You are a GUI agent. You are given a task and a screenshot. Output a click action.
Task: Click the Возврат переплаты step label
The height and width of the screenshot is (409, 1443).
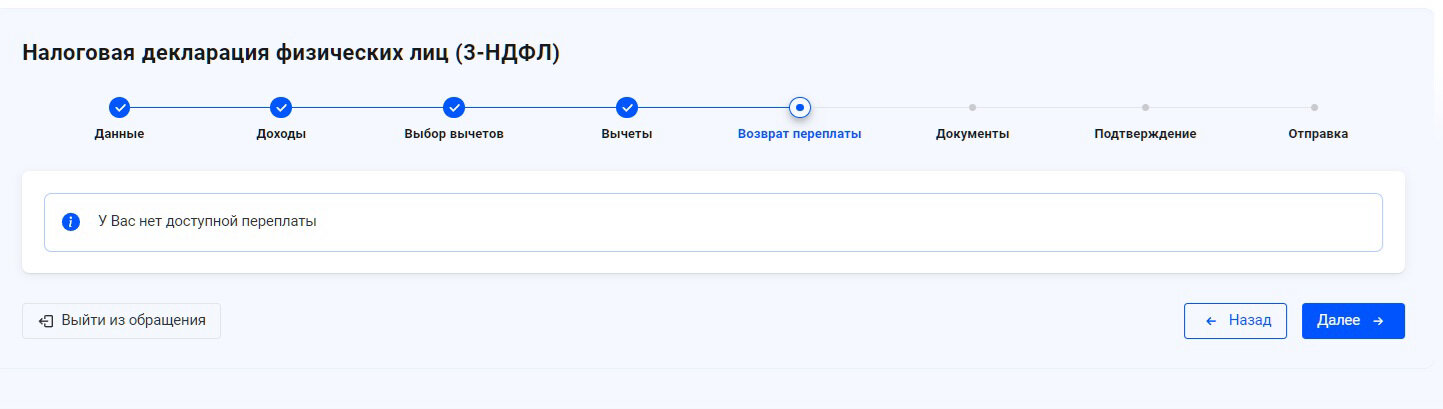[x=799, y=134]
